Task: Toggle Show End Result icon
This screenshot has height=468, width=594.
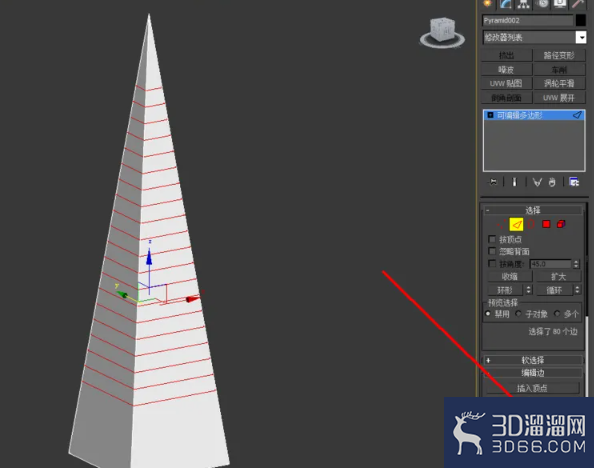Action: point(514,182)
